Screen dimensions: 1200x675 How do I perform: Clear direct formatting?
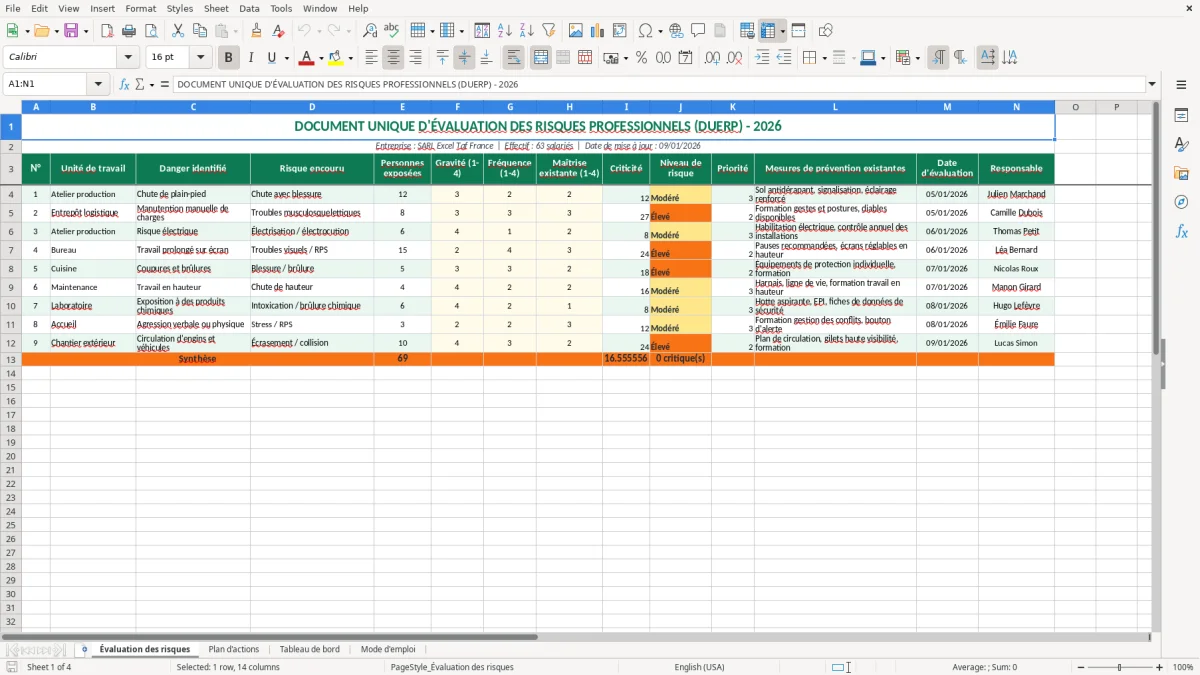(278, 31)
